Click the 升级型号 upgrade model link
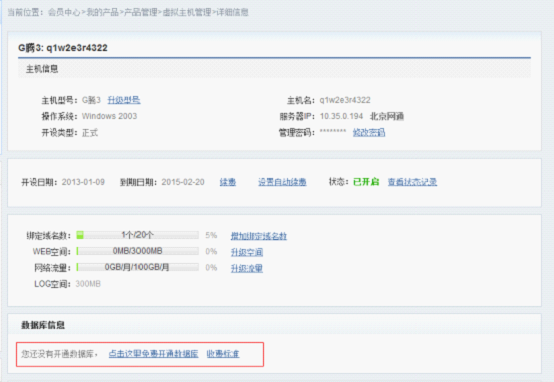554x382 pixels. (x=124, y=100)
